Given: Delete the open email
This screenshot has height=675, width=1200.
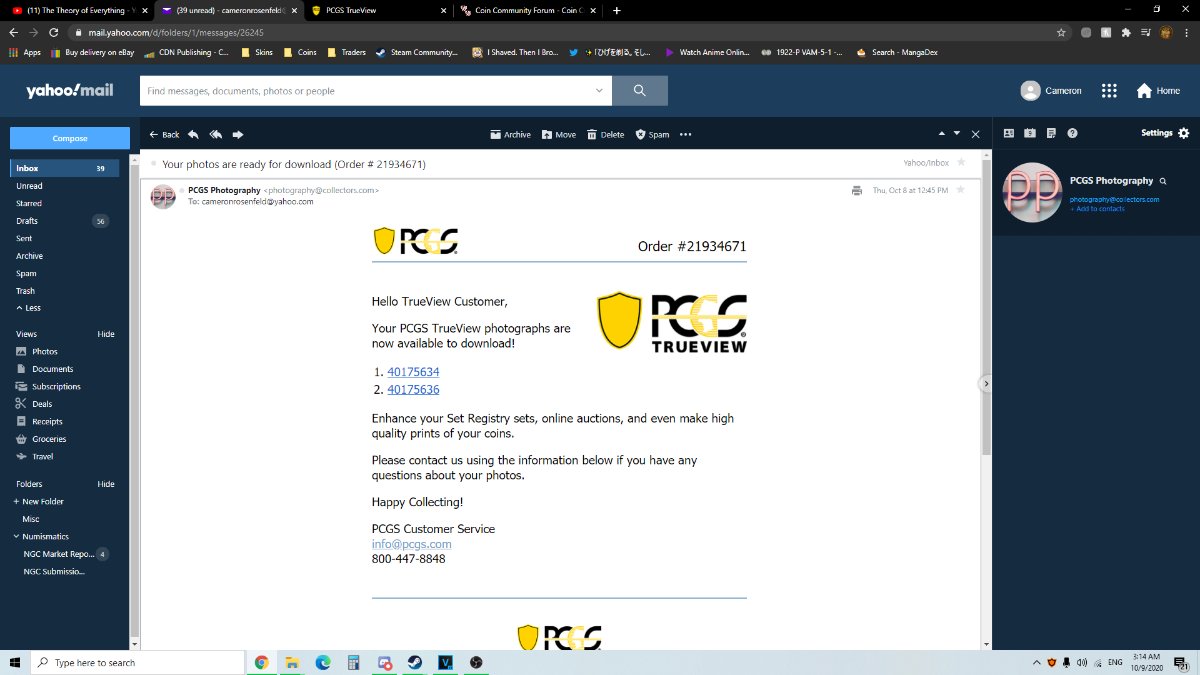Looking at the screenshot, I should click(x=605, y=134).
